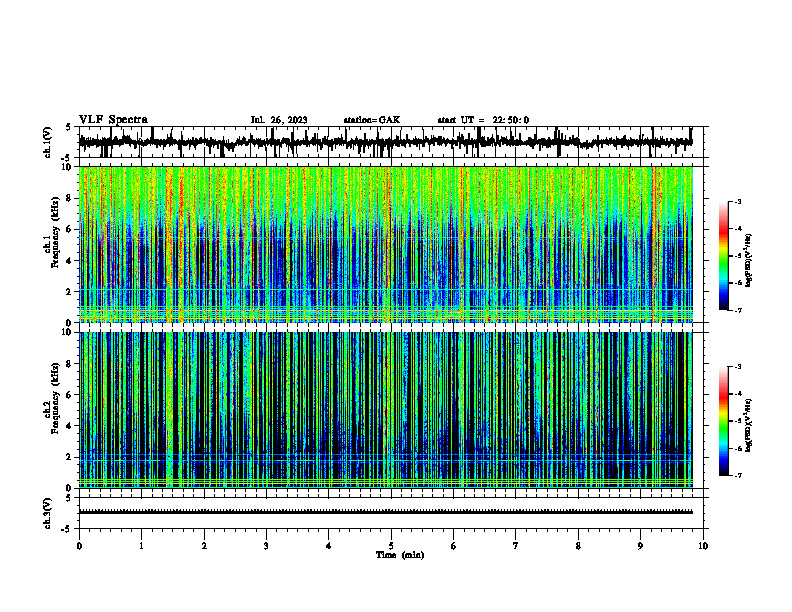792x612 pixels.
Task: Click time axis tick label "3"
Action: click(x=266, y=546)
